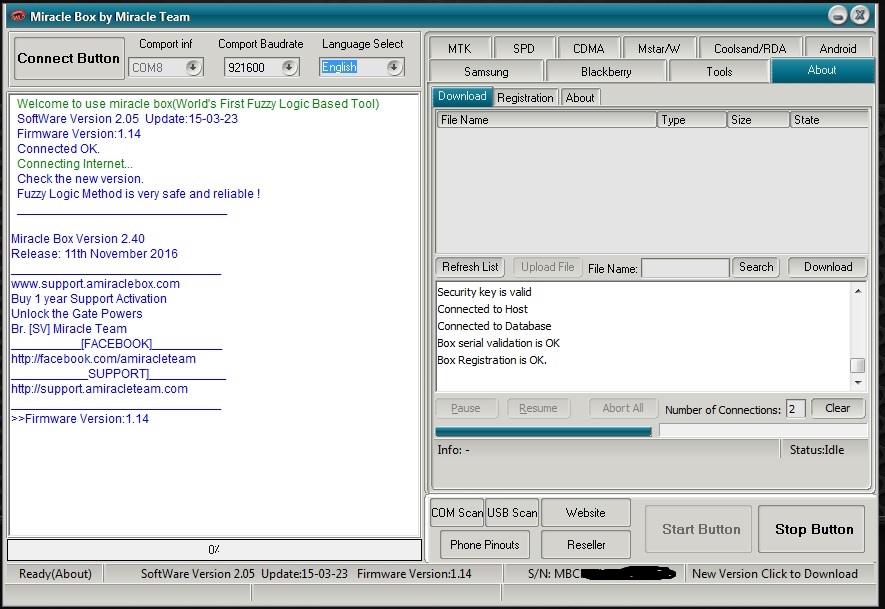Sort by File Name column header
The height and width of the screenshot is (609, 885).
546,120
